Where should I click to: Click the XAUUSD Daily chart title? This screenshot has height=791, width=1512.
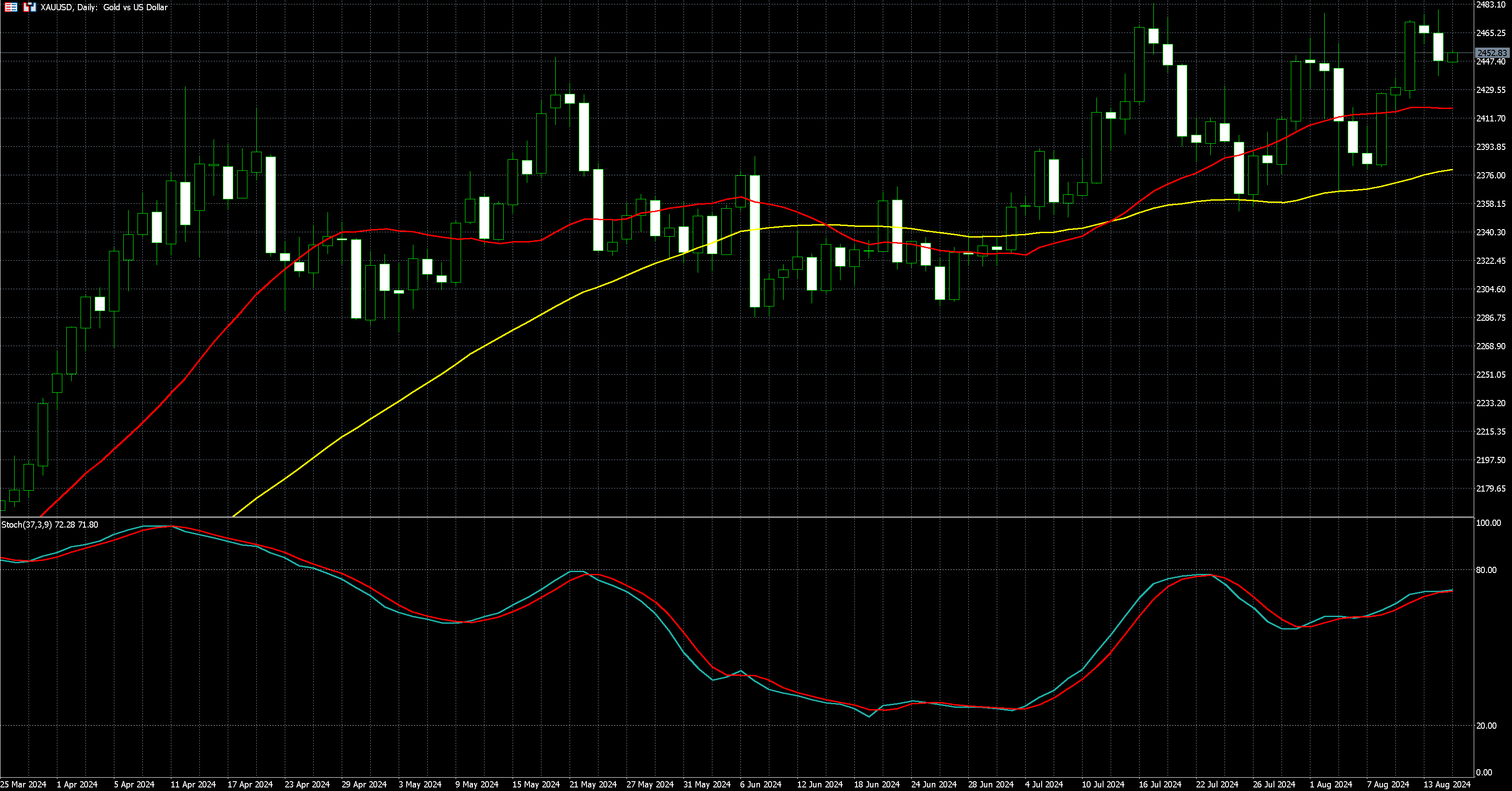104,8
